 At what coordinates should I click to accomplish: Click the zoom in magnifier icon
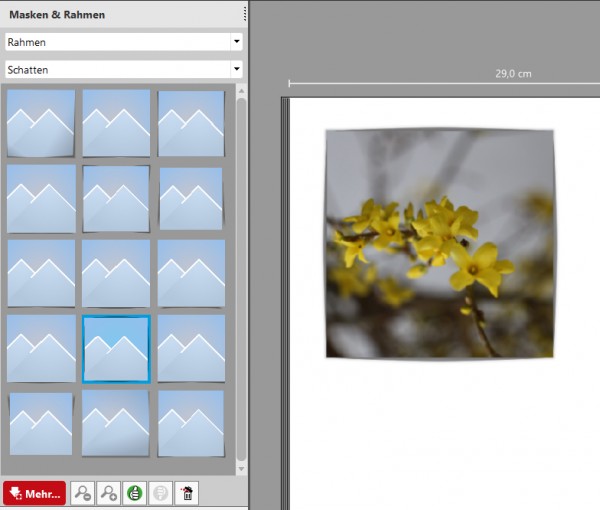109,493
